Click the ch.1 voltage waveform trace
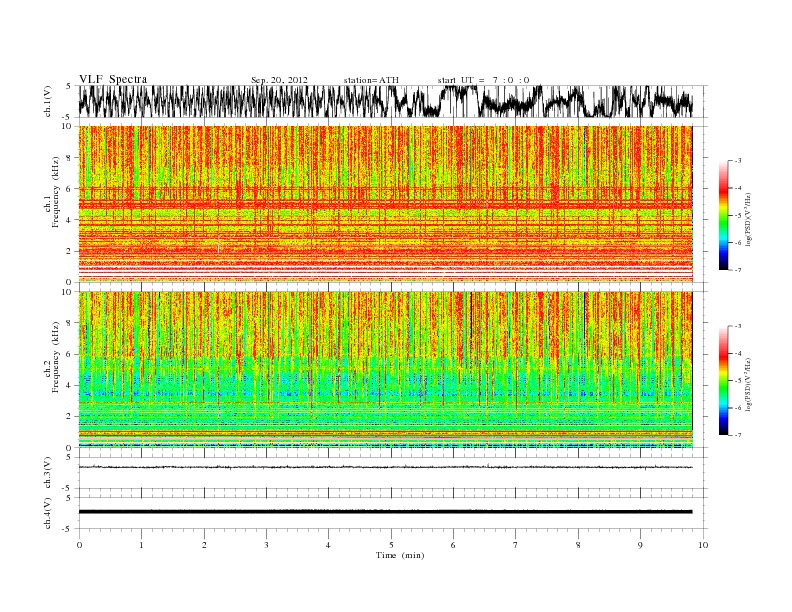 click(386, 101)
